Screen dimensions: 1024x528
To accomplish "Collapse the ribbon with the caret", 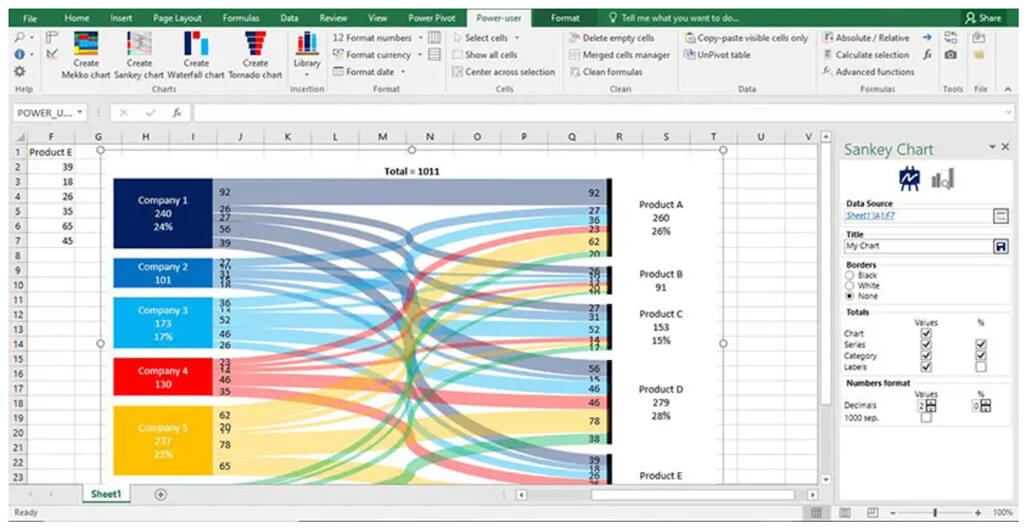I will pos(1008,89).
